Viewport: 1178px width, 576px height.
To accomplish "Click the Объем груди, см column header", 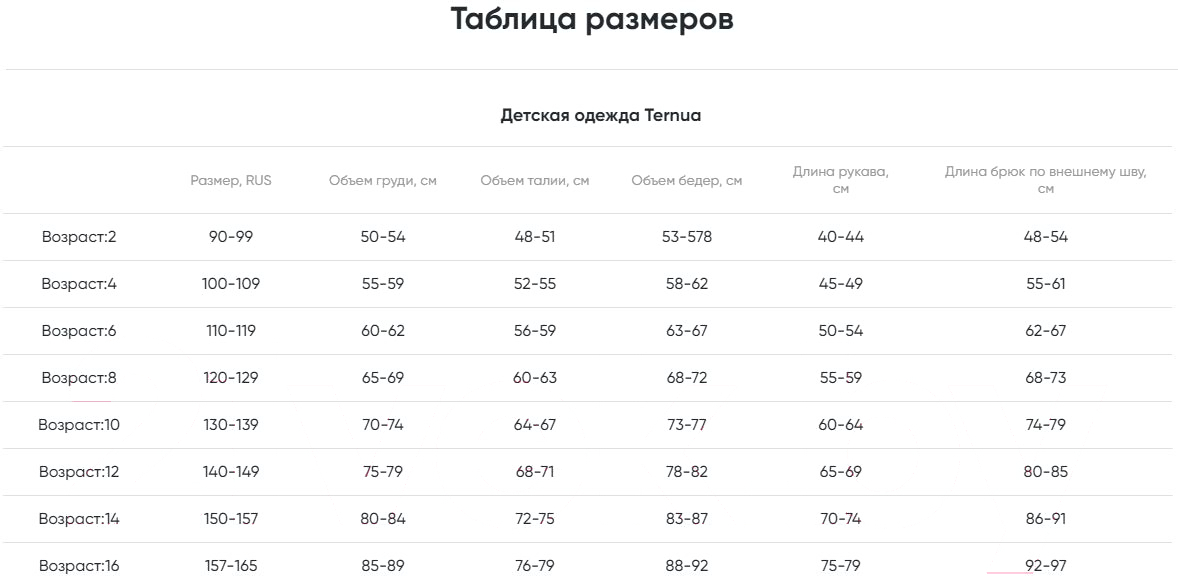I will pos(382,181).
